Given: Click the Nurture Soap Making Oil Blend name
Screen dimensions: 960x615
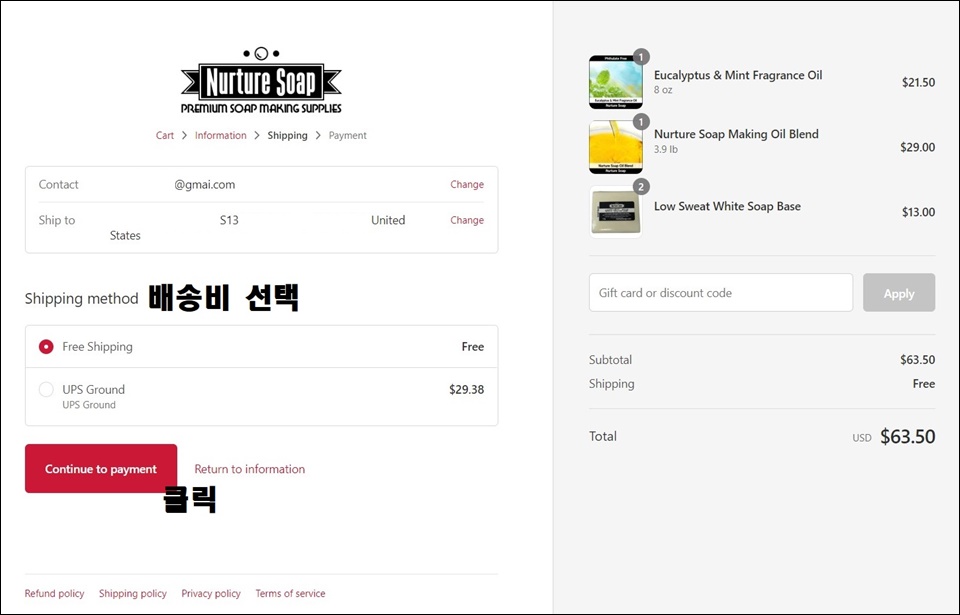Looking at the screenshot, I should 736,134.
